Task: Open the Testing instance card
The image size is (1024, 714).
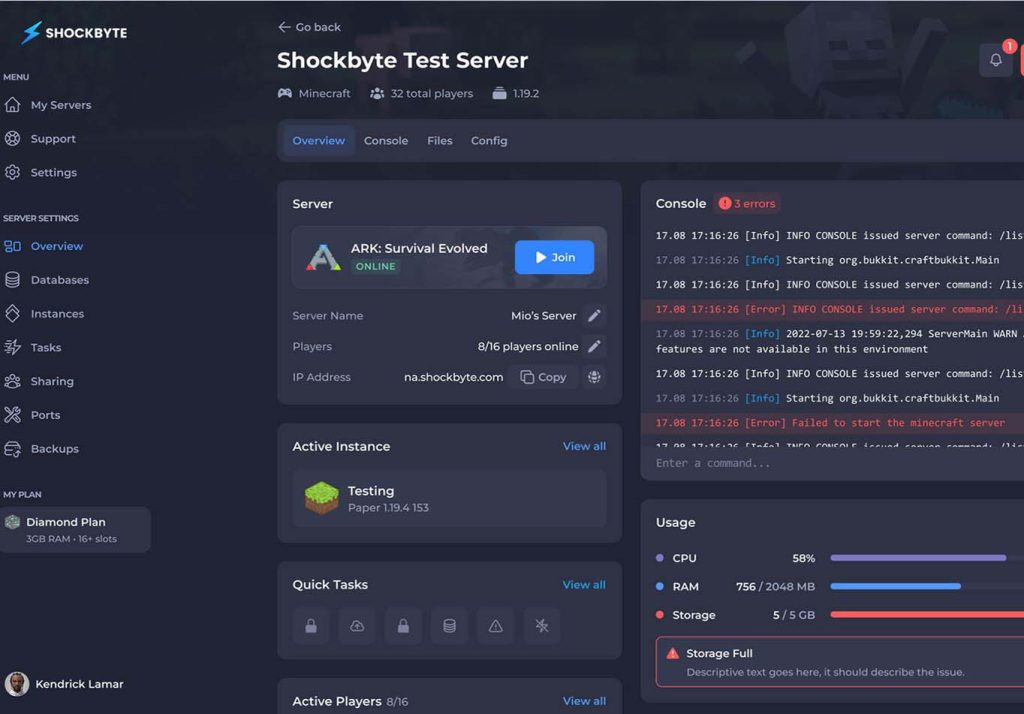Action: 449,498
